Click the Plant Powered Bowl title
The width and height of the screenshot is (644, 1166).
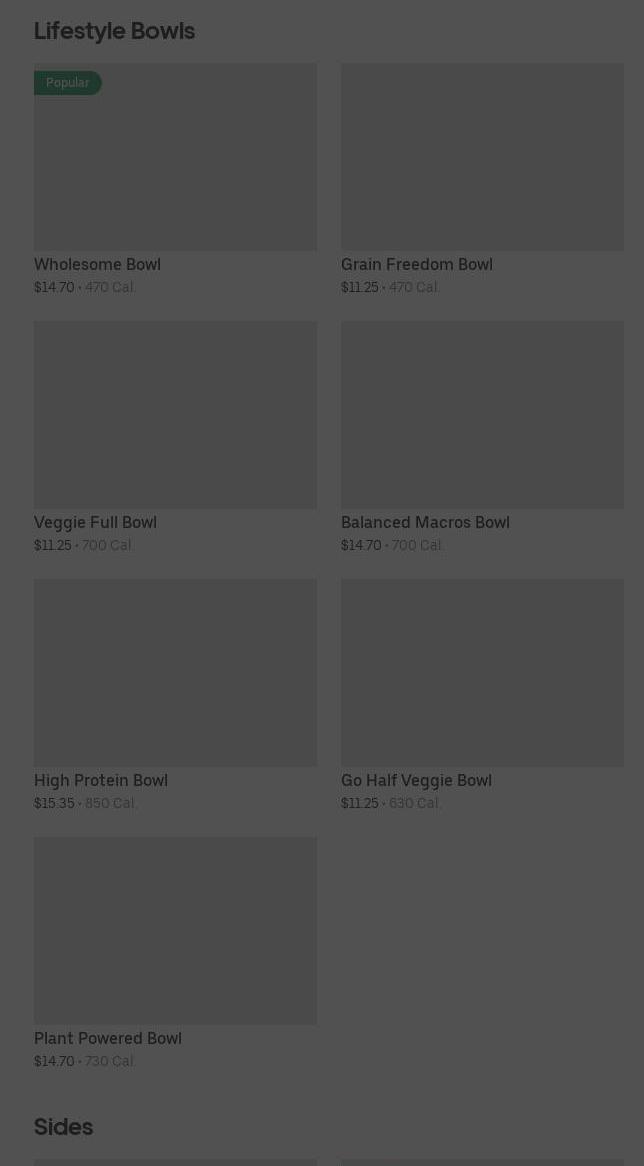[108, 1039]
